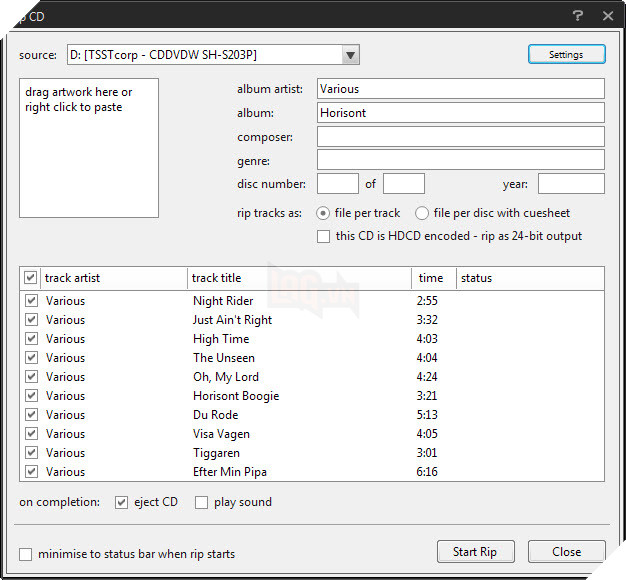Click the album artist field
Image resolution: width=626 pixels, height=580 pixels.
pos(460,89)
